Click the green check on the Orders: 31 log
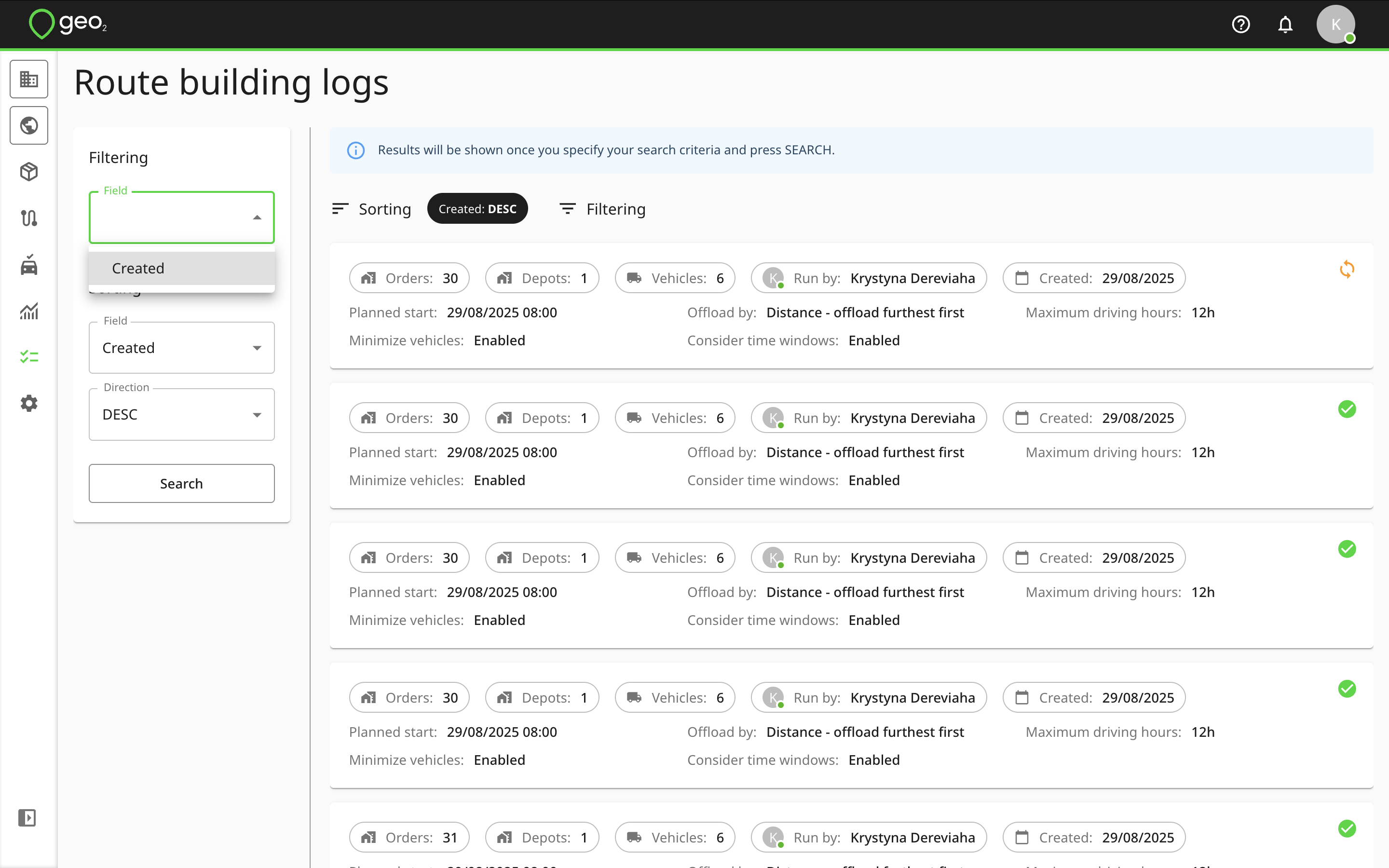 (1347, 829)
